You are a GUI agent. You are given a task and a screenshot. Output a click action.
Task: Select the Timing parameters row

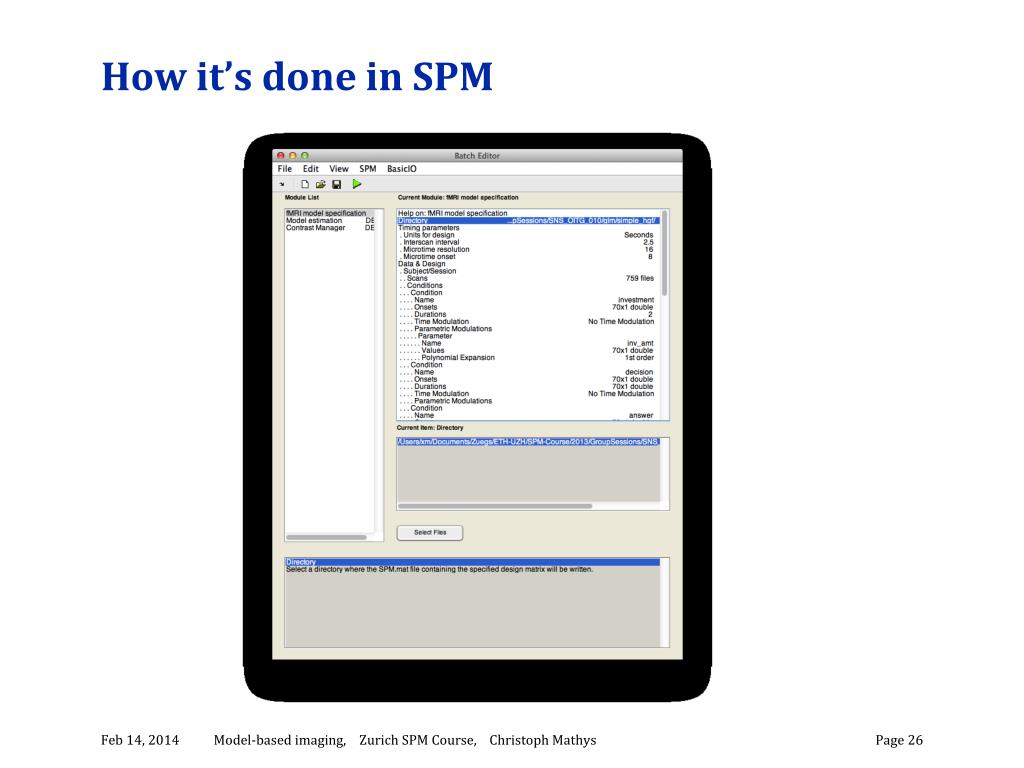pos(528,228)
